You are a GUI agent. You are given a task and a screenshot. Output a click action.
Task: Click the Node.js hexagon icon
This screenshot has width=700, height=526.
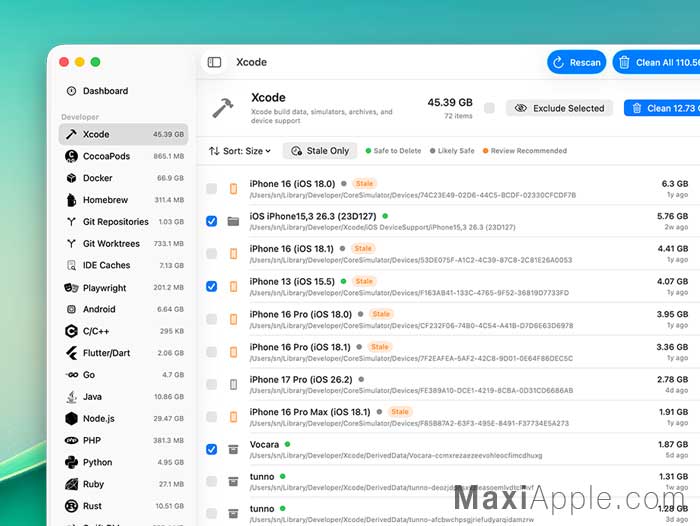coord(71,418)
